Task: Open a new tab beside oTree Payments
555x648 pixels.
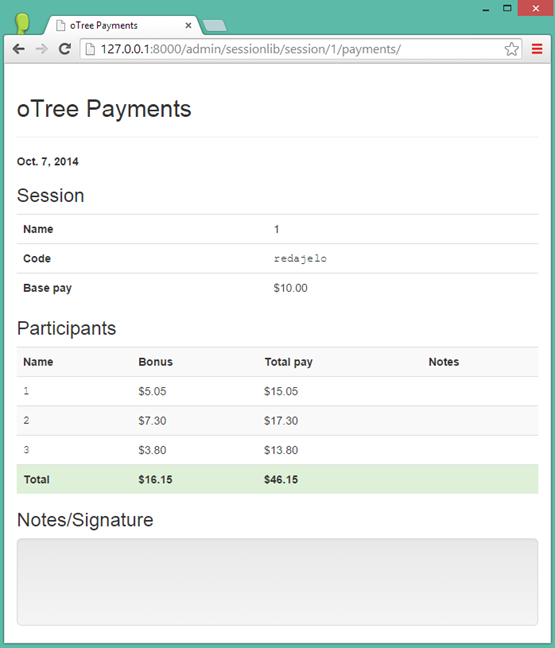Action: (214, 26)
